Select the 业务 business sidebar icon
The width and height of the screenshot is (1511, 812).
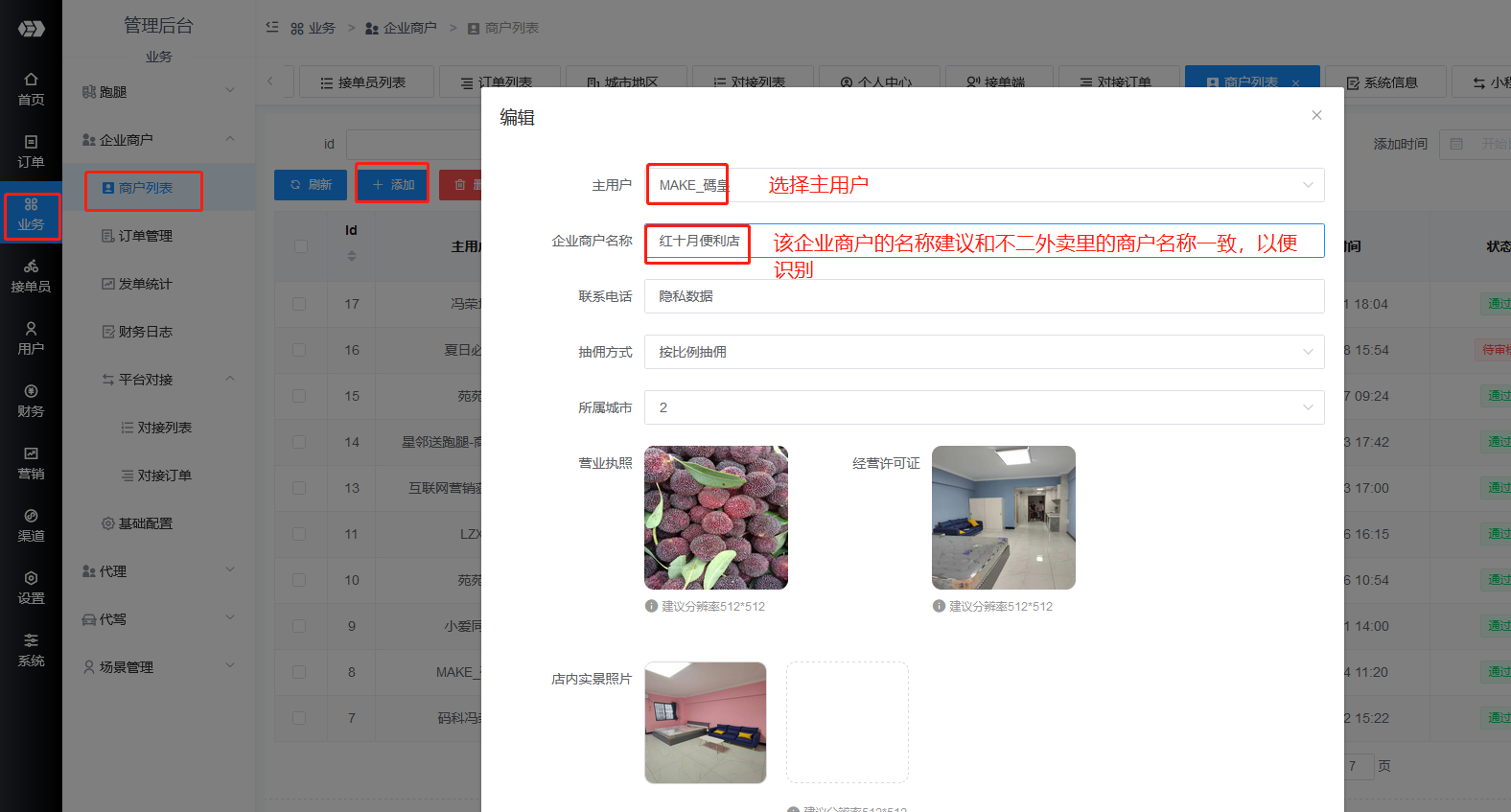[x=31, y=215]
